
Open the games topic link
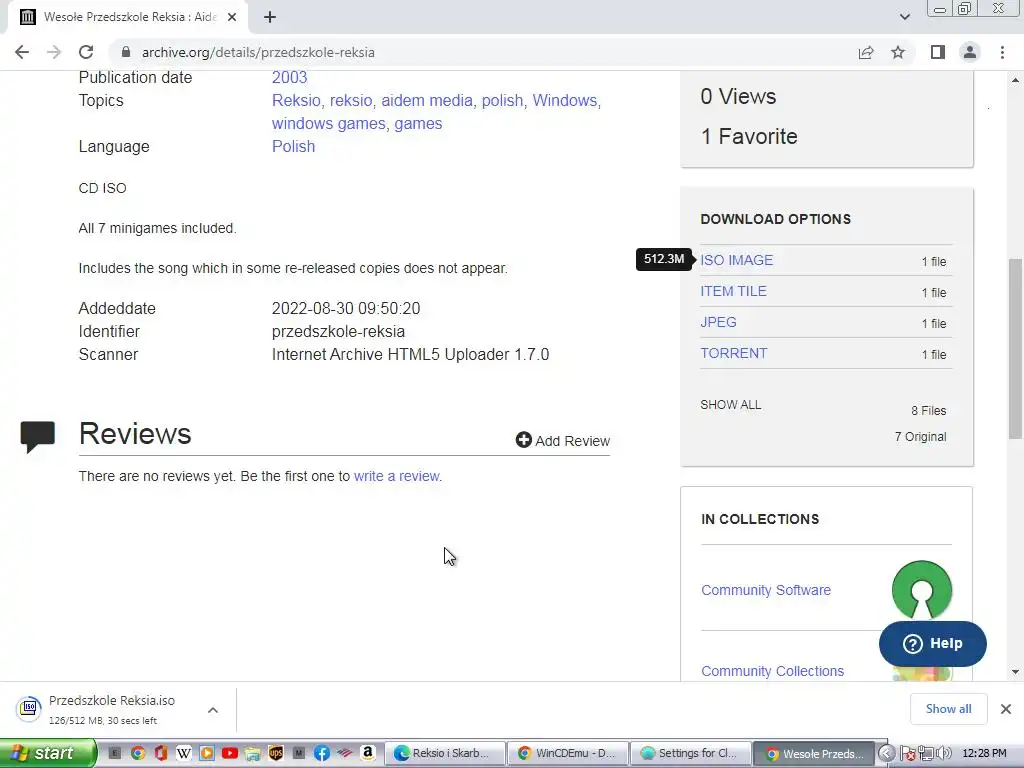pos(418,123)
